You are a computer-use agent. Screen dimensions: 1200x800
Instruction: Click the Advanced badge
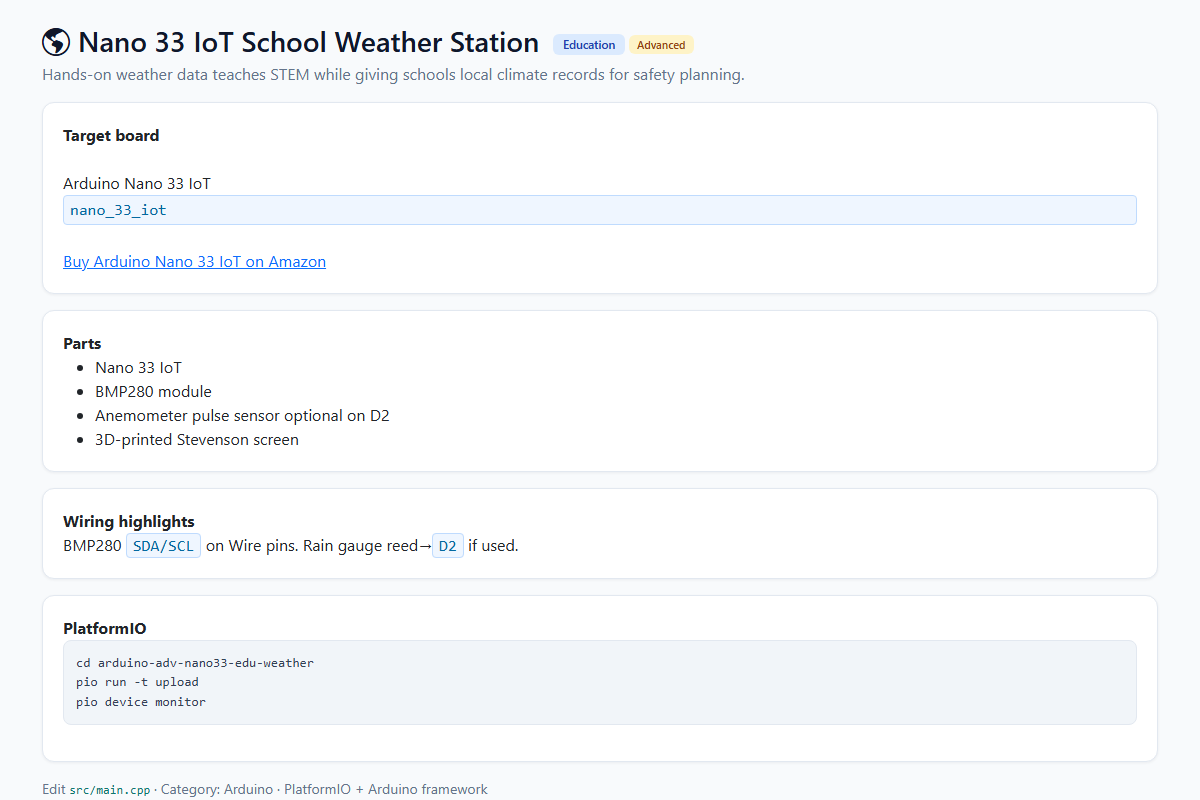coord(661,45)
